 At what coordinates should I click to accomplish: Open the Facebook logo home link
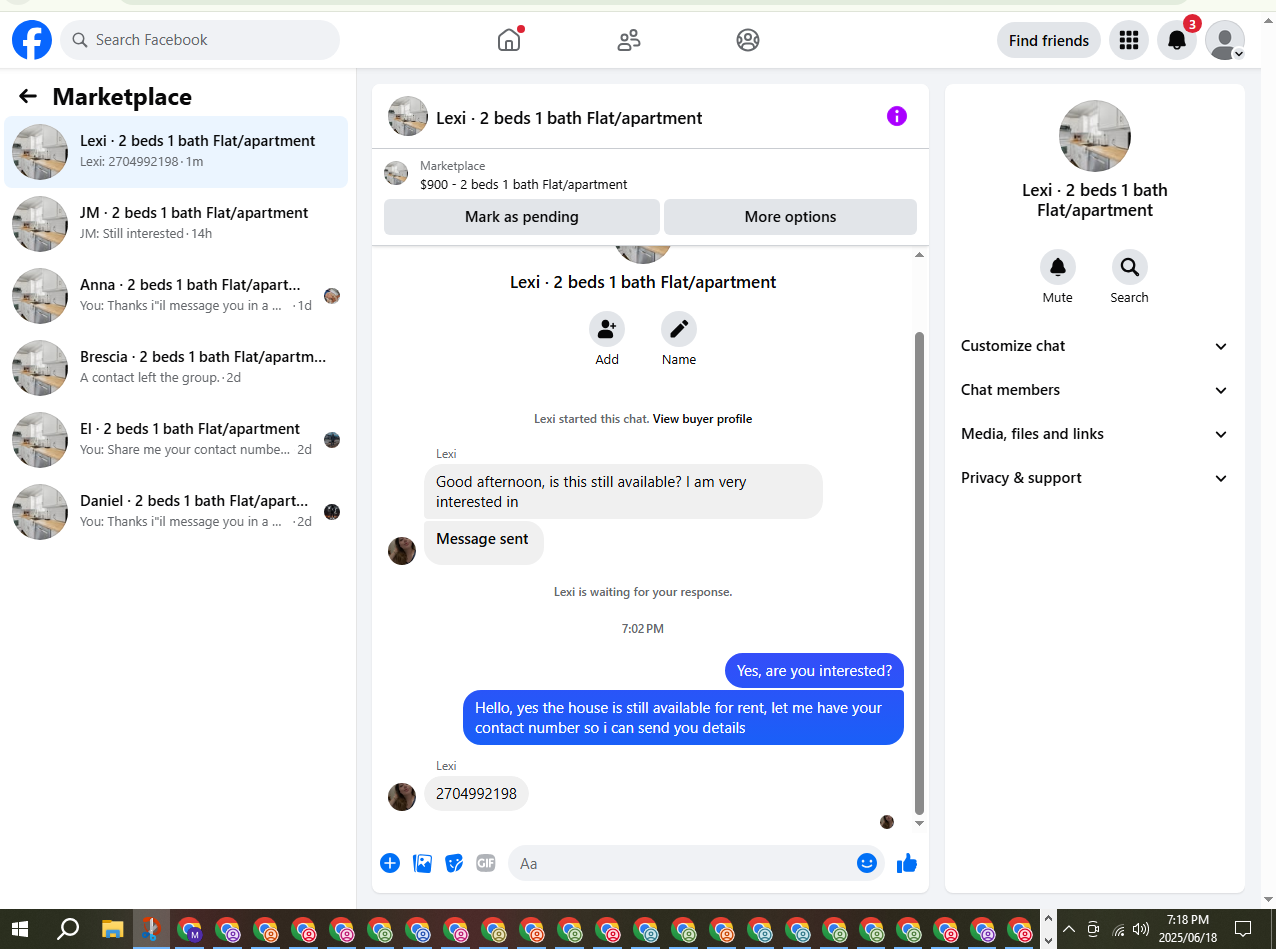pos(32,40)
